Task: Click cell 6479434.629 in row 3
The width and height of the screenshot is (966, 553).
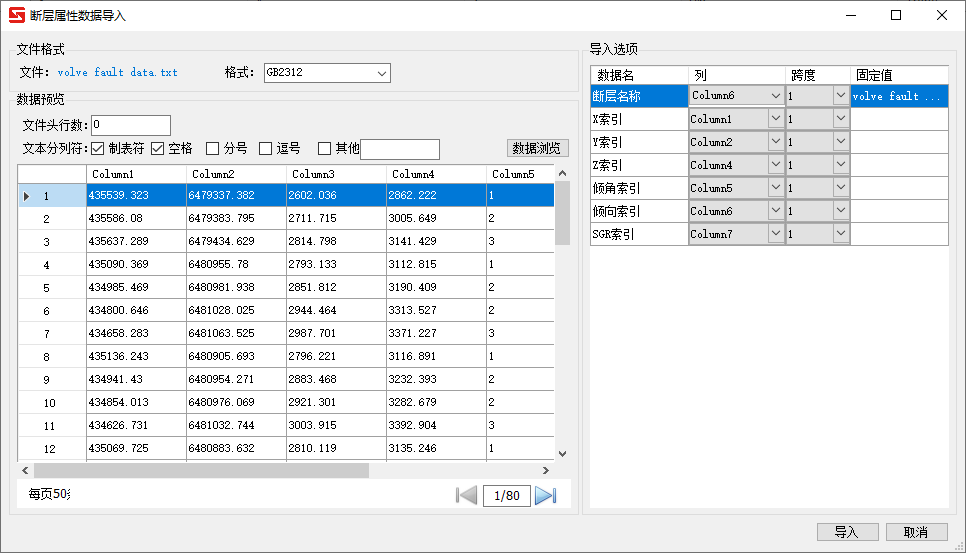Action: pos(236,241)
